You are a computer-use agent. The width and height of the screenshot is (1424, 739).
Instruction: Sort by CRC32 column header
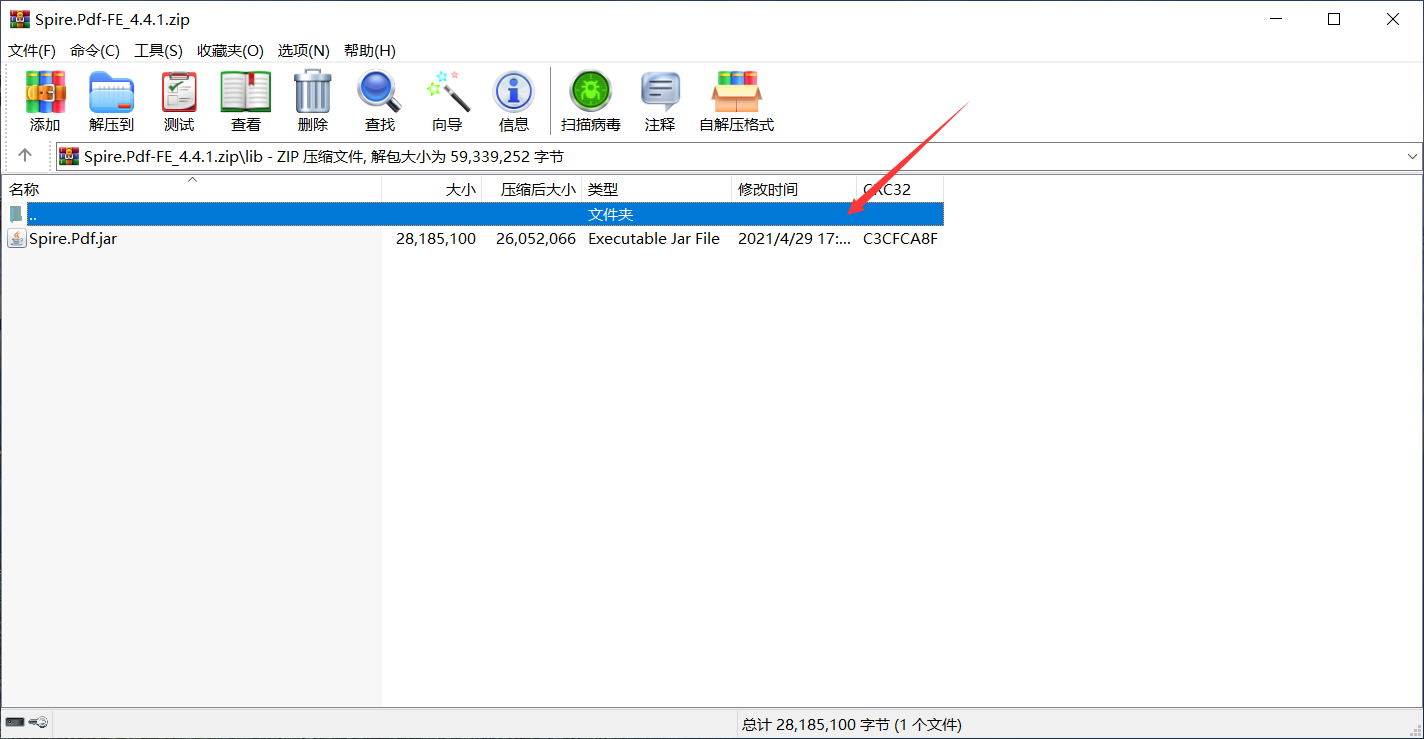[900, 189]
